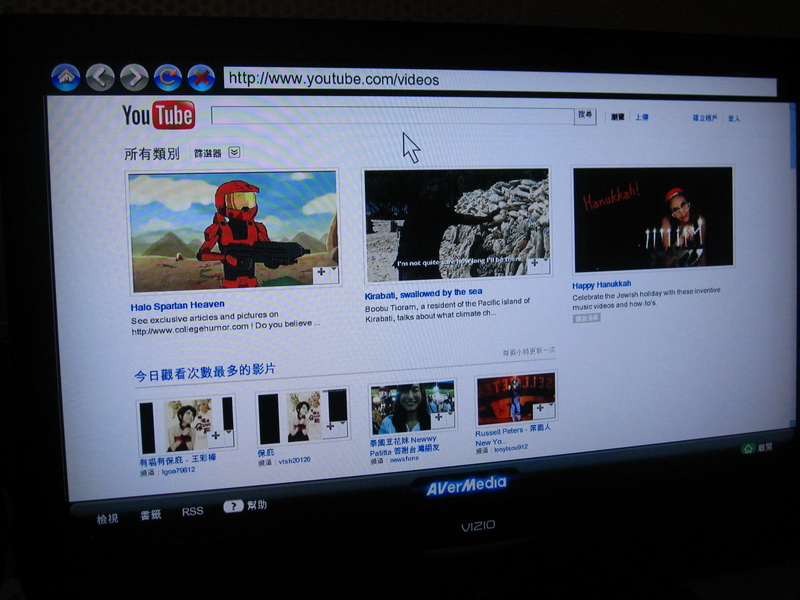Open the Russell Peters stage thumbnail
Screen dimensions: 800x600
(516, 398)
